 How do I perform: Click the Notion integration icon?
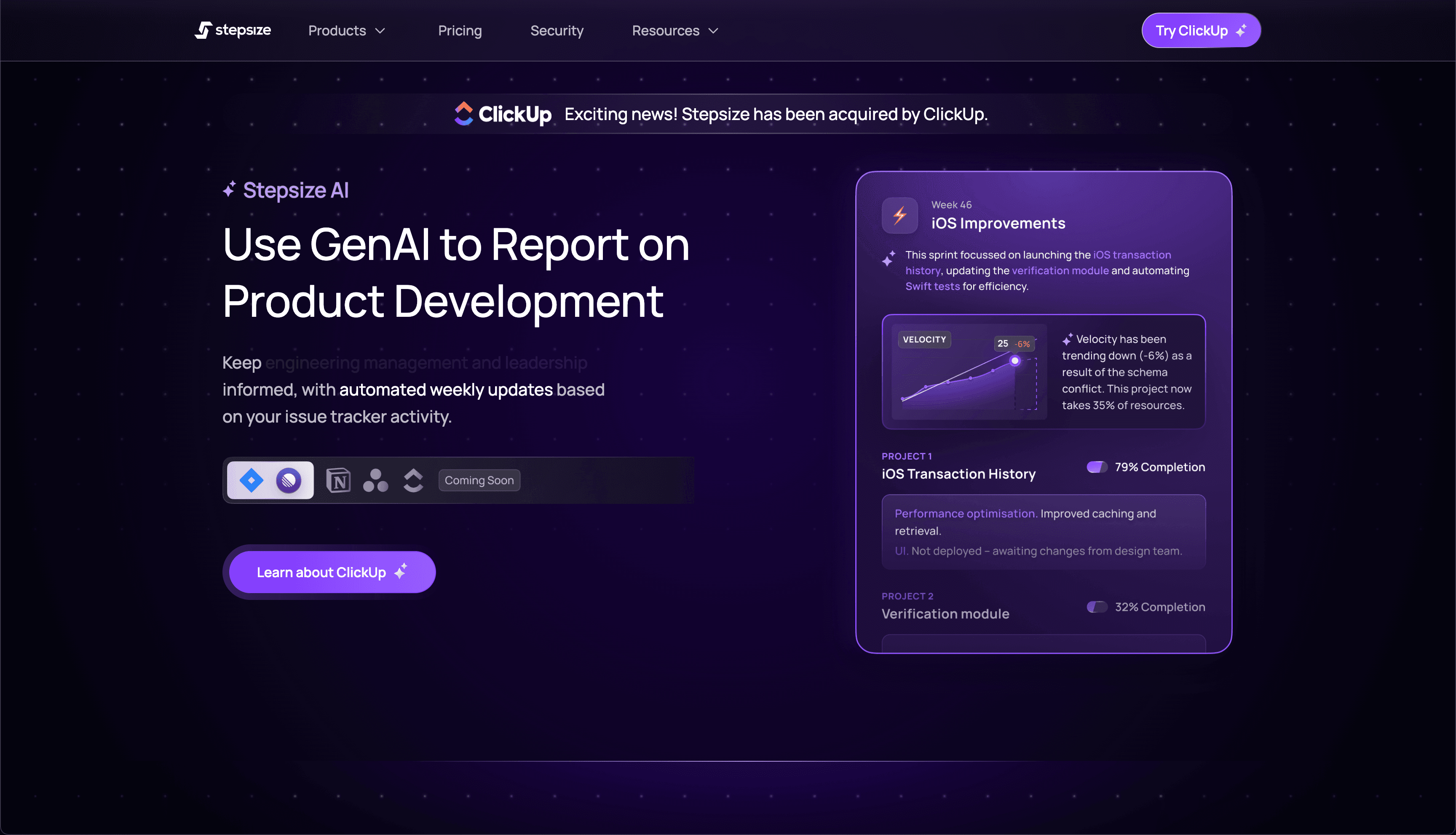coord(338,480)
